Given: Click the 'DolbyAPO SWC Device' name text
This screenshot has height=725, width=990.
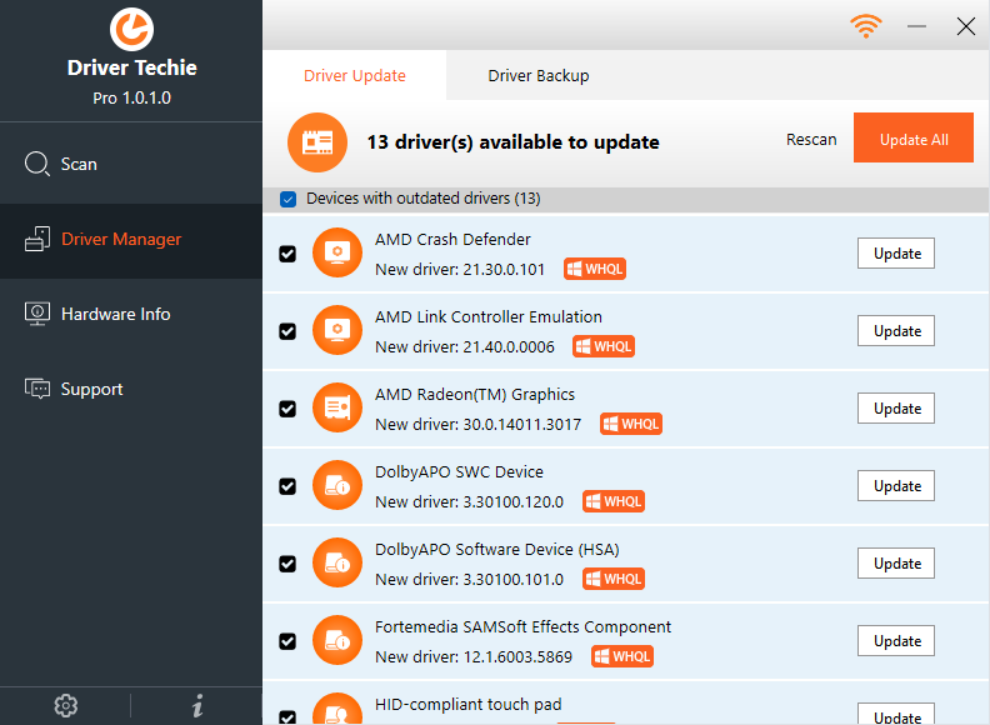Looking at the screenshot, I should pos(459,472).
